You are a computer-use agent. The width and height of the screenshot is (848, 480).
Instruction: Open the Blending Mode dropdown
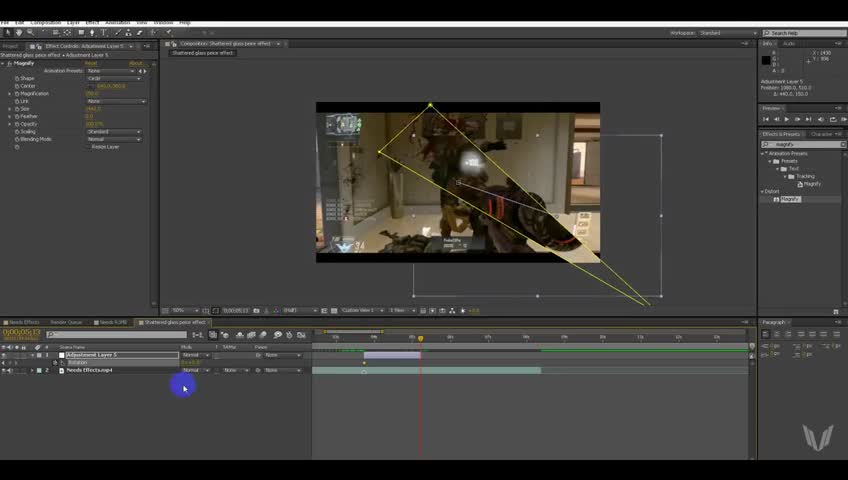pos(114,139)
